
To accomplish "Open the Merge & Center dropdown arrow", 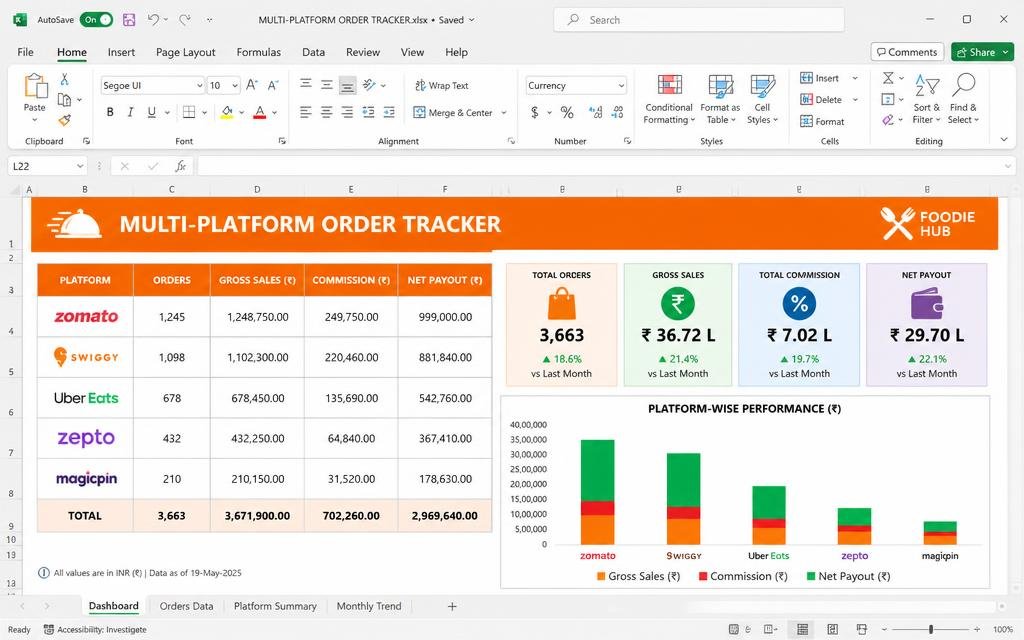I will 504,113.
